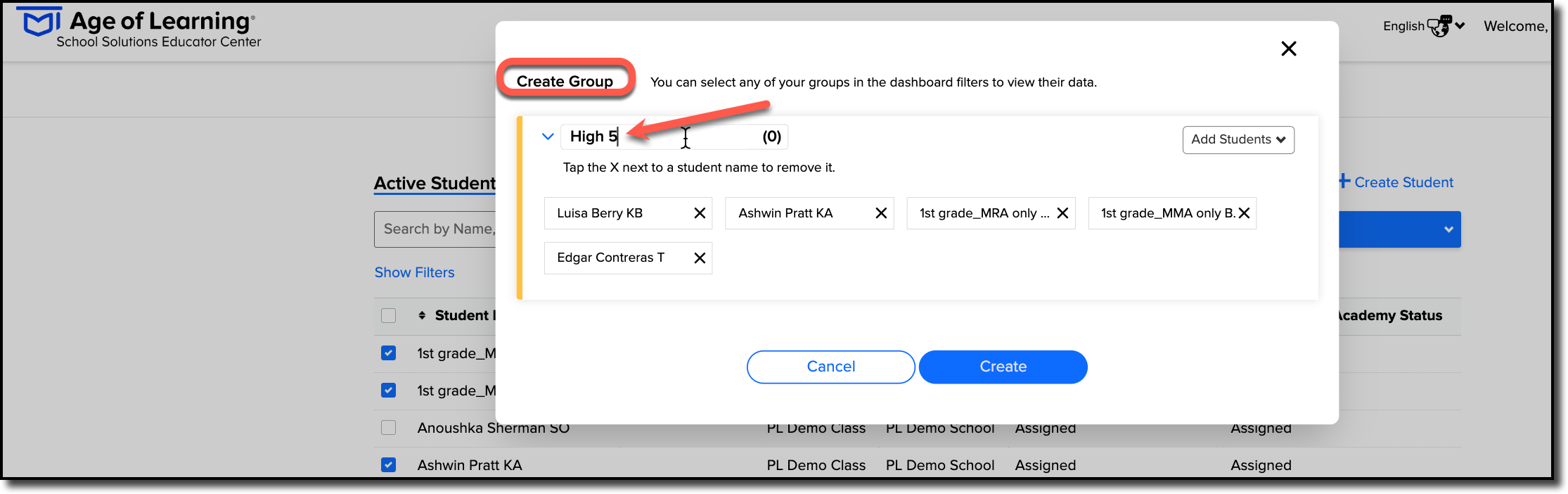This screenshot has width=1568, height=494.
Task: Toggle the select-all students header checkbox
Action: [x=388, y=315]
